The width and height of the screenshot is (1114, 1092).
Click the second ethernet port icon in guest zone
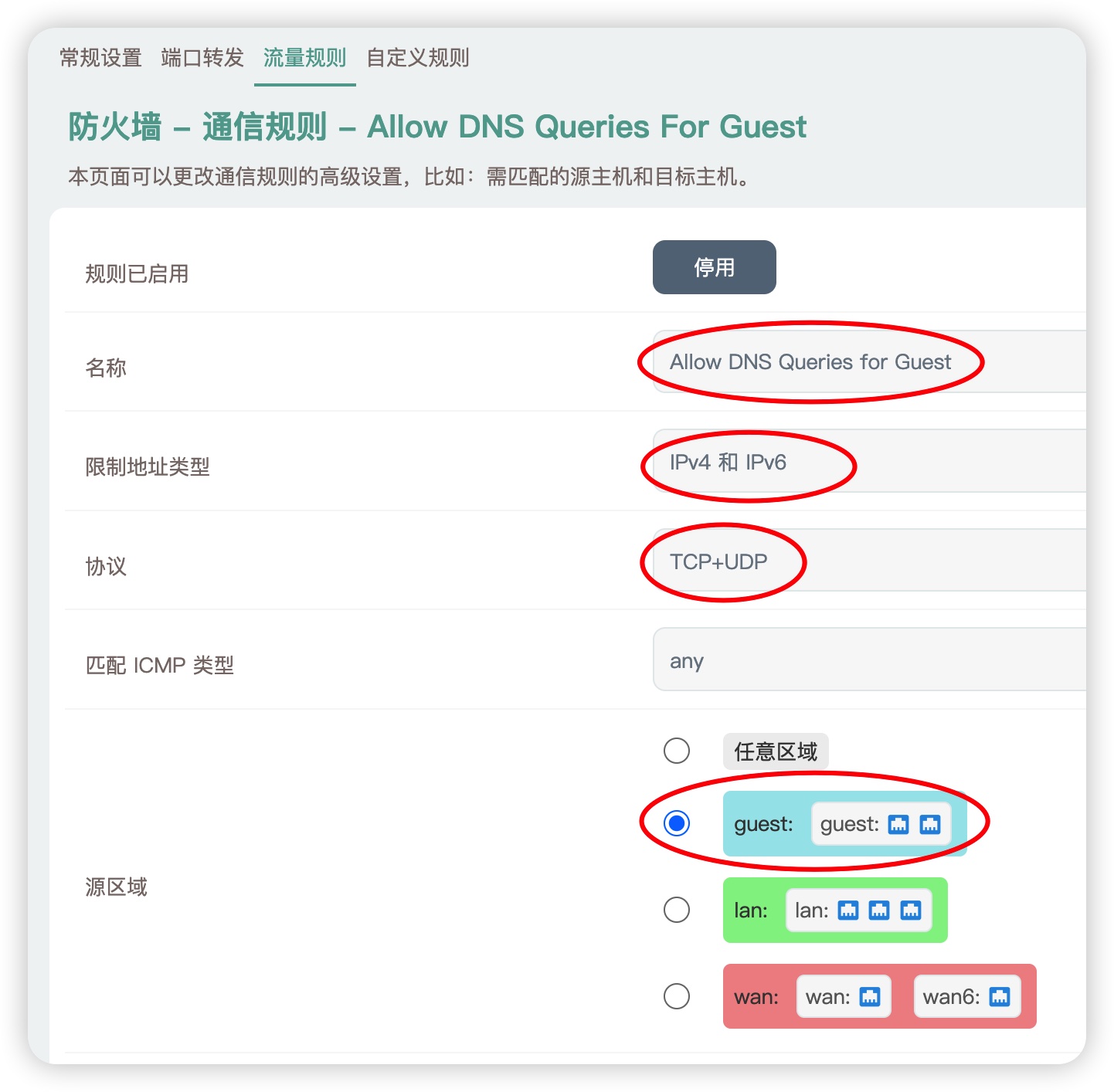tap(929, 825)
